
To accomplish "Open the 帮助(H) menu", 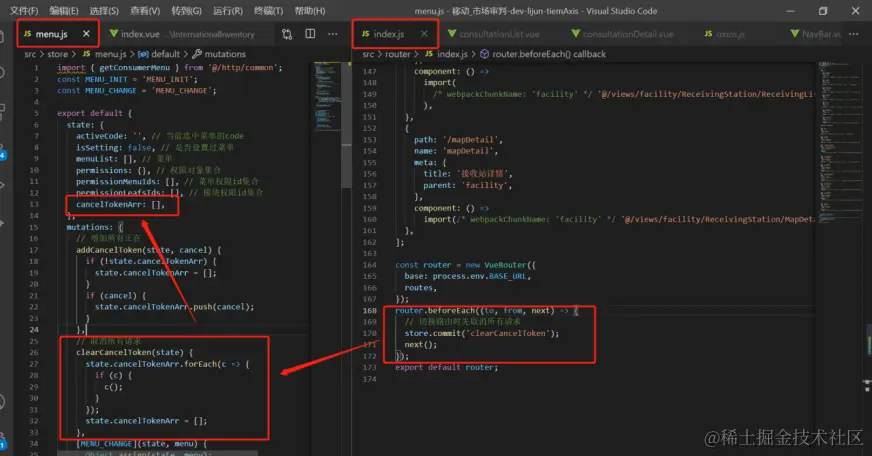I will pos(310,11).
